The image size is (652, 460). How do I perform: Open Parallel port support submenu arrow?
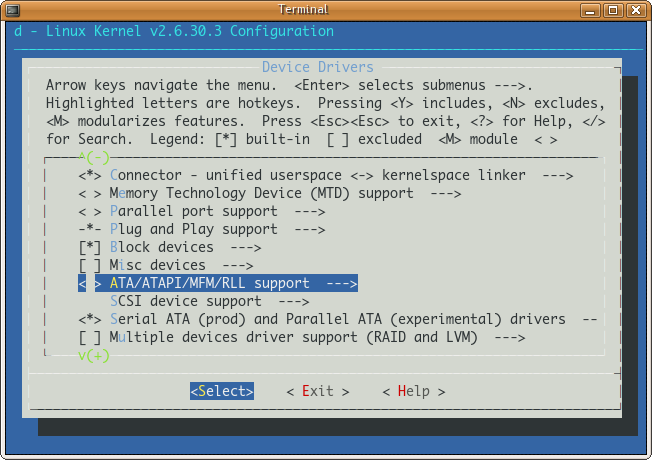(x=310, y=212)
